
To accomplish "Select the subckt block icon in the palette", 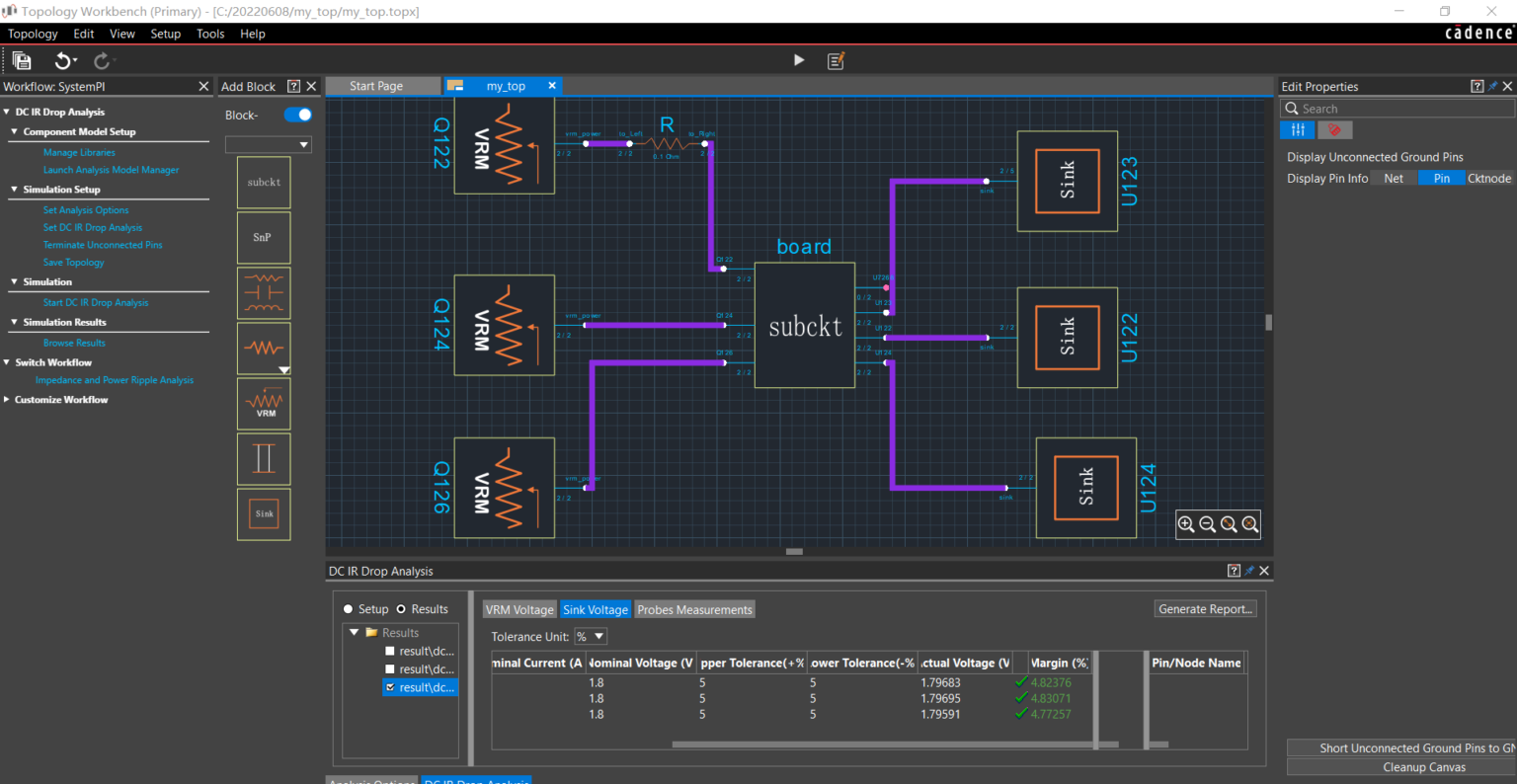I will click(x=264, y=182).
